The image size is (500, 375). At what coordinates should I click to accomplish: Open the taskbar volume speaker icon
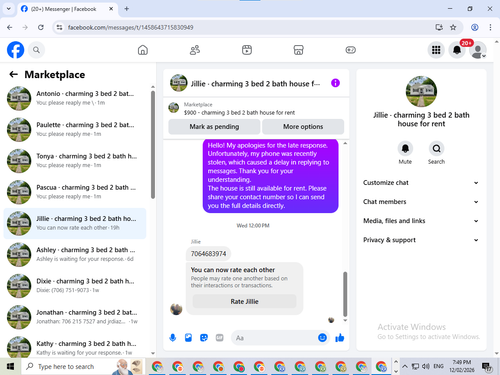(425, 366)
